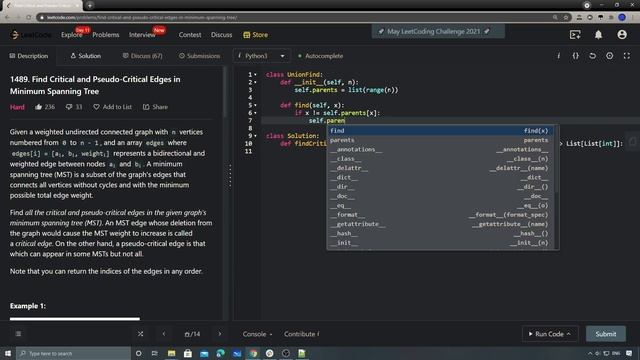Choose __init__ in autocomplete list
This screenshot has height=360, width=640.
click(x=440, y=243)
